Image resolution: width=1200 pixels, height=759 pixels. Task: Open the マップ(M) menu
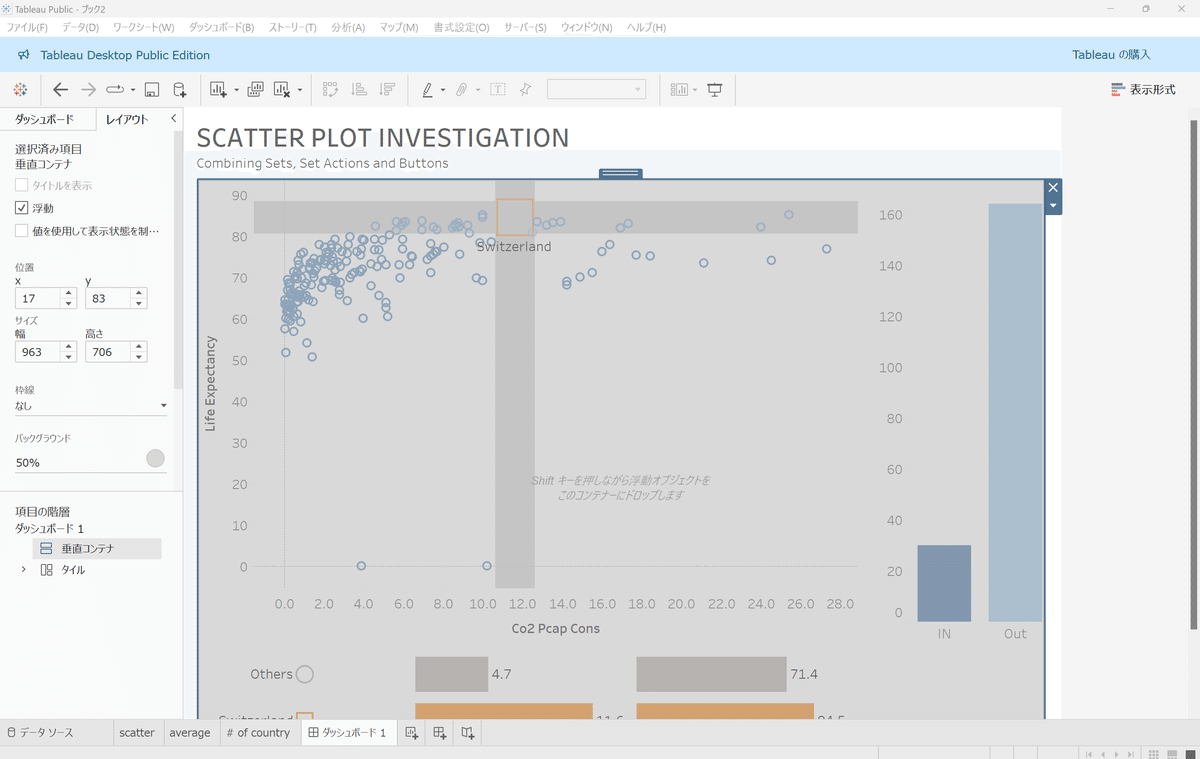[399, 27]
